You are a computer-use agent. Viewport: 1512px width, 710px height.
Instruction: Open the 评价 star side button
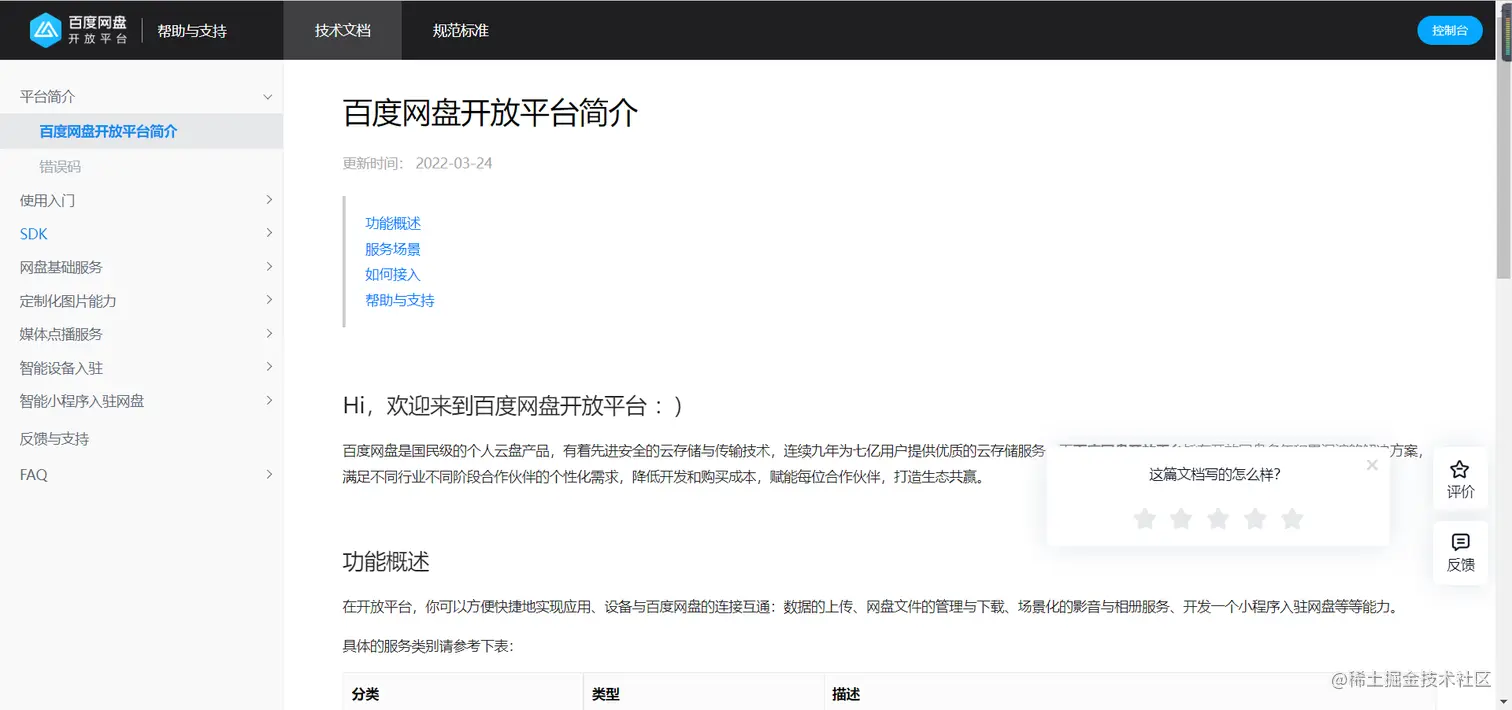[1460, 479]
